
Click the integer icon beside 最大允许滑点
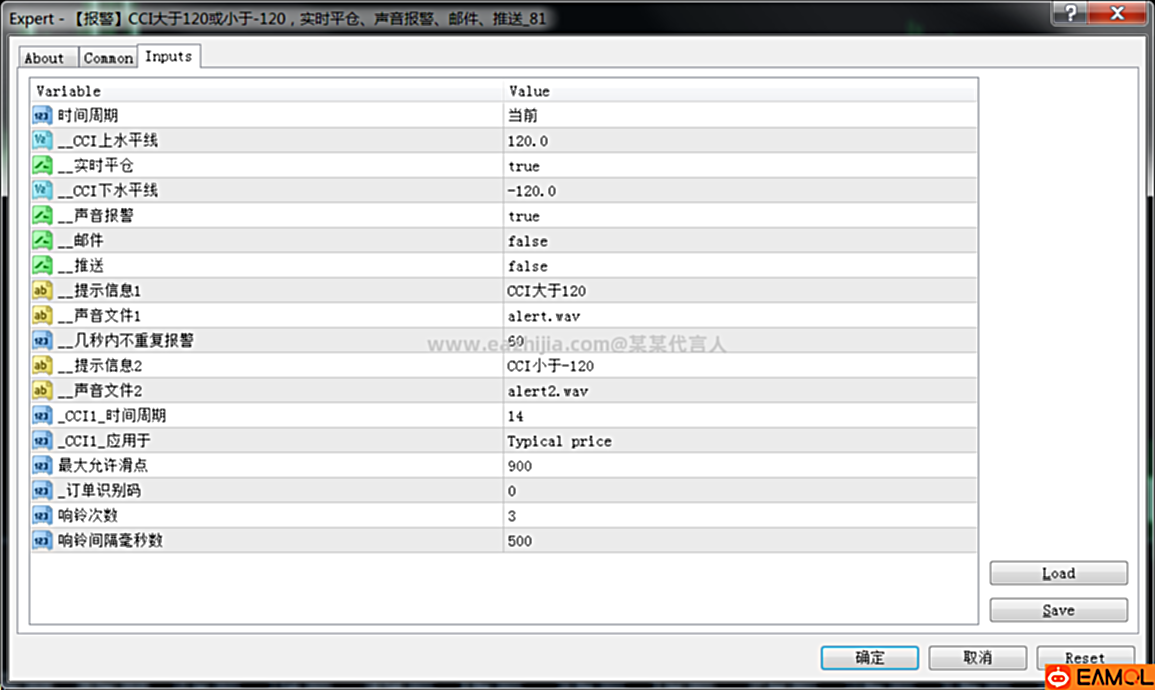[x=42, y=466]
